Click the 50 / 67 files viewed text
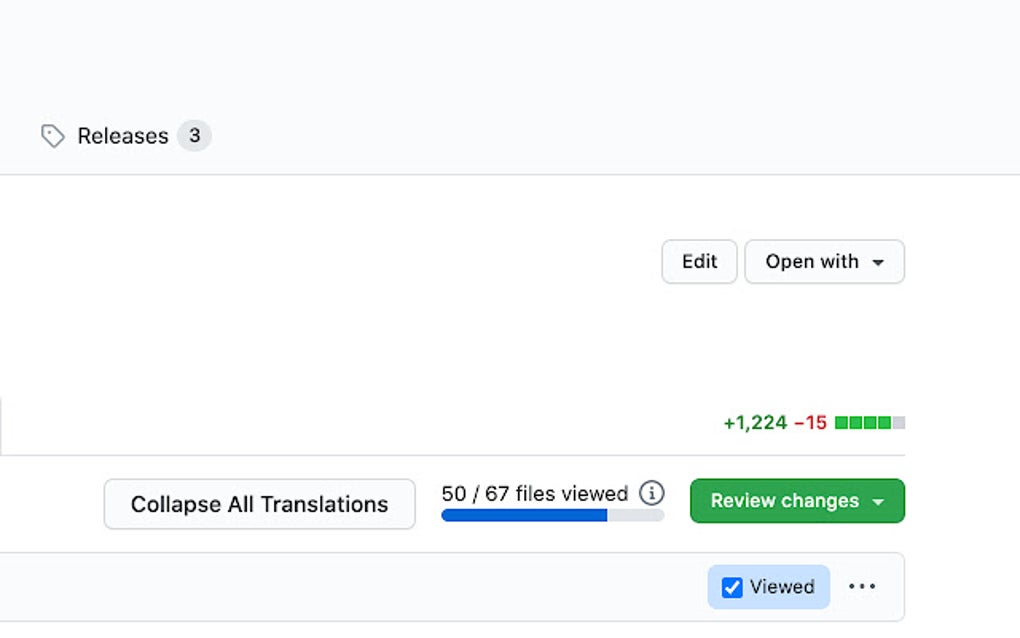The width and height of the screenshot is (1020, 638). pyautogui.click(x=533, y=493)
